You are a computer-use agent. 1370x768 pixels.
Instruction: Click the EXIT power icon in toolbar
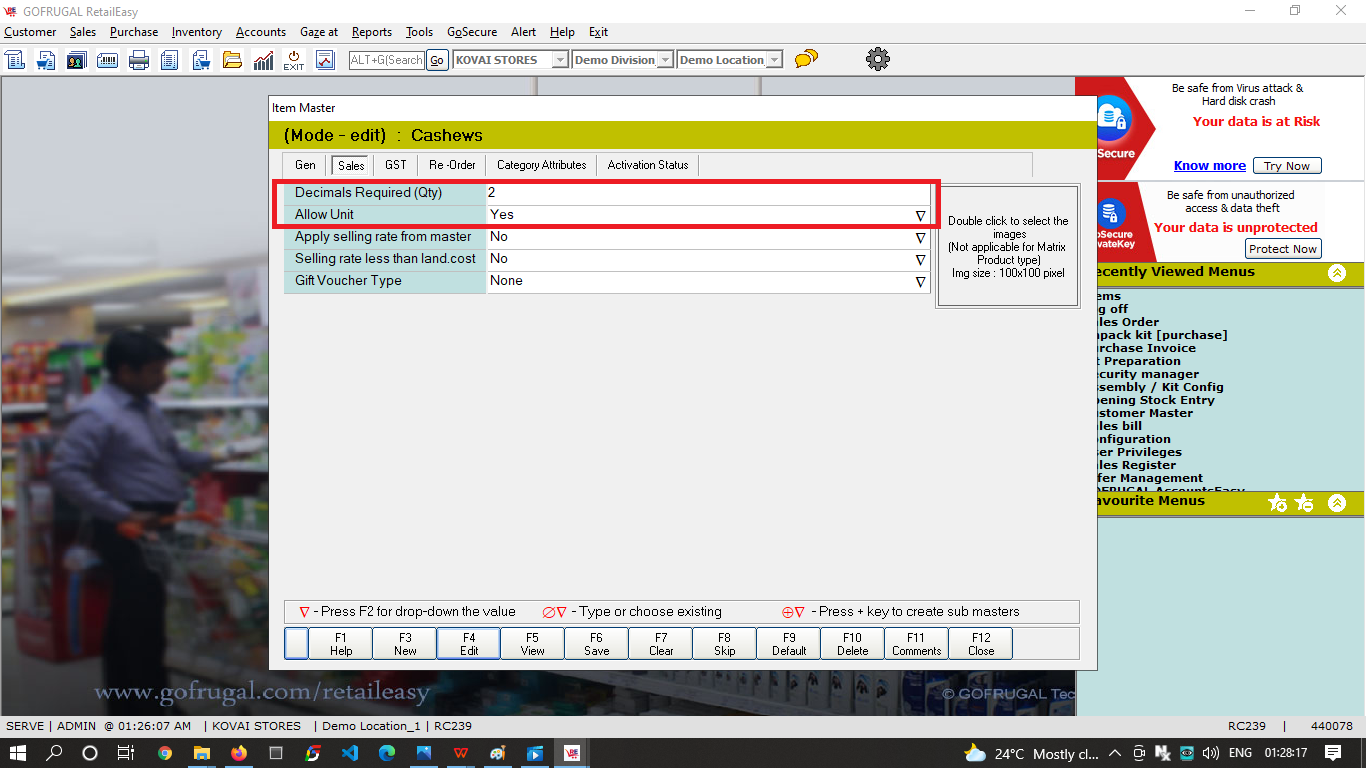click(x=293, y=60)
